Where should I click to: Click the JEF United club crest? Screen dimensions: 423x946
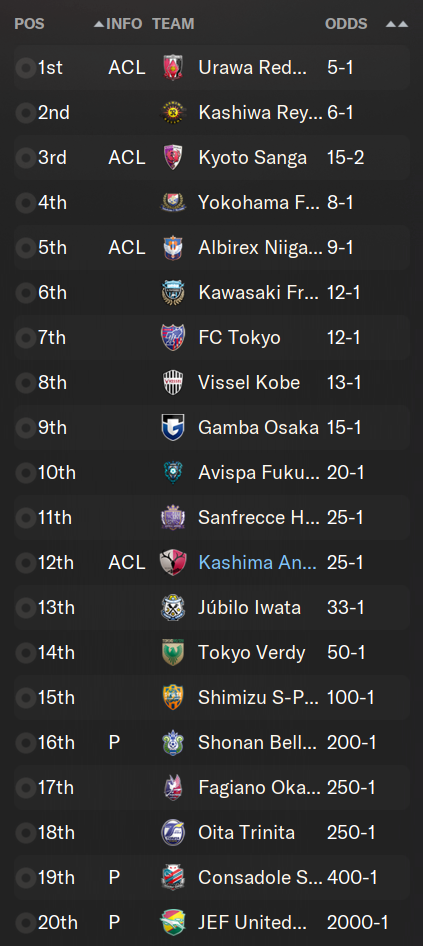[173, 922]
